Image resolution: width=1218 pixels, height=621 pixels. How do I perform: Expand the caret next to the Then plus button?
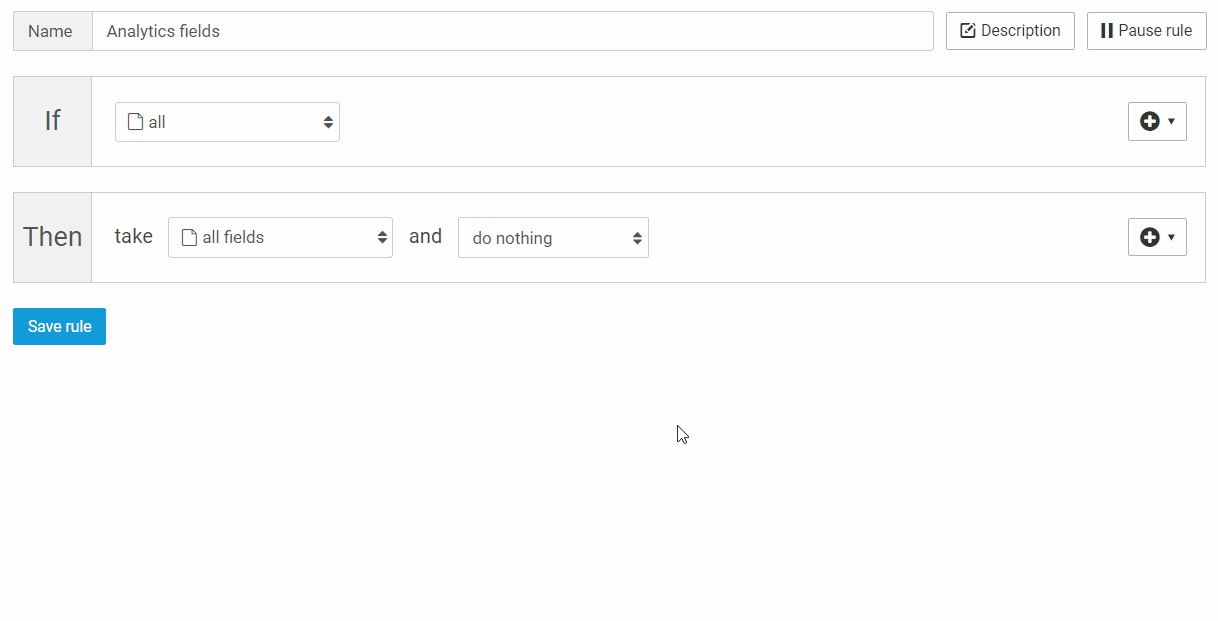tap(1169, 237)
